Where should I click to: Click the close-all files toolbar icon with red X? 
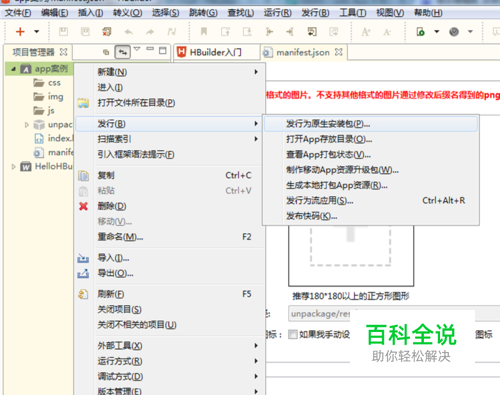pyautogui.click(x=107, y=32)
